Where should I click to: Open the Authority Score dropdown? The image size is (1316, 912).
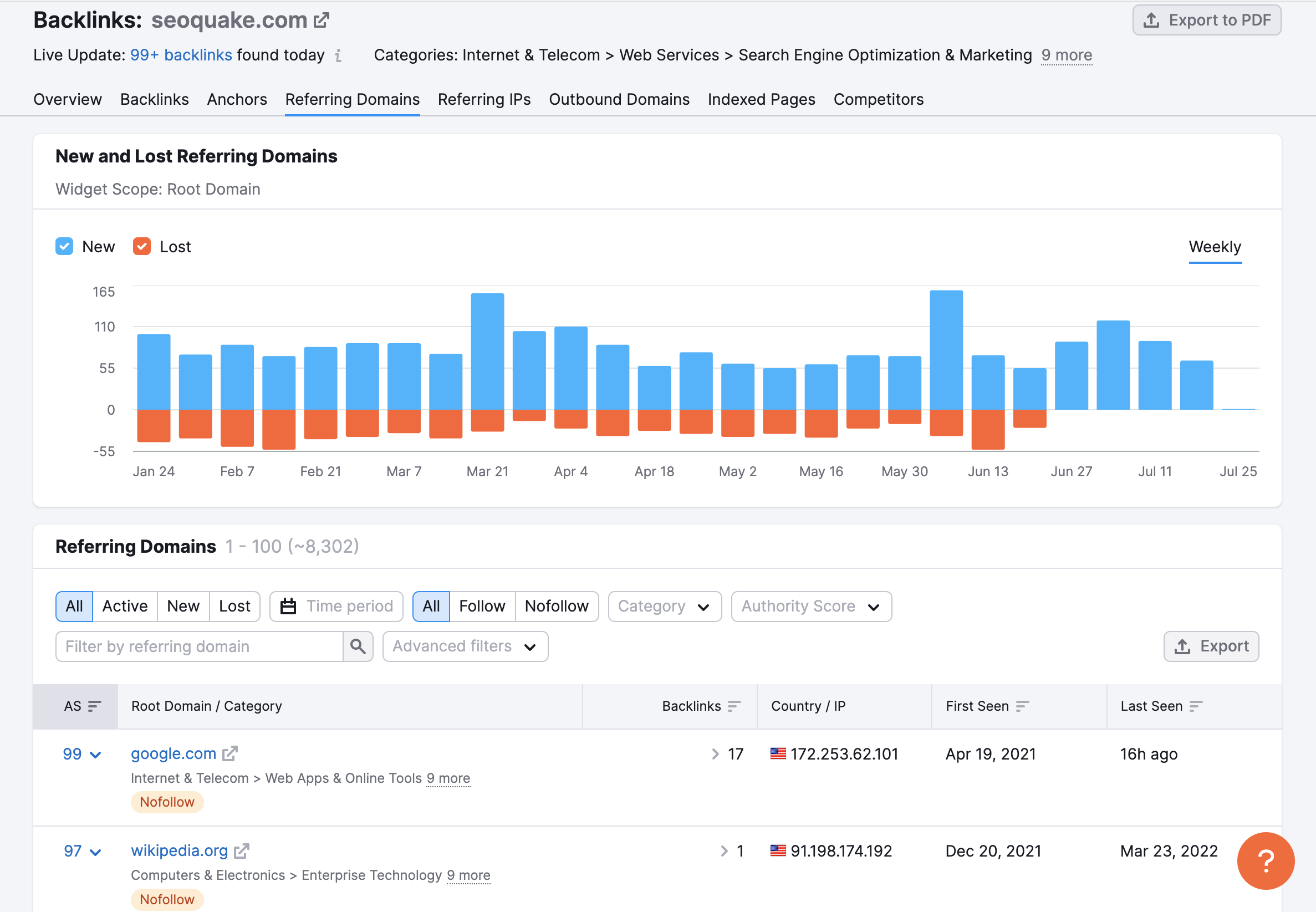pyautogui.click(x=811, y=607)
